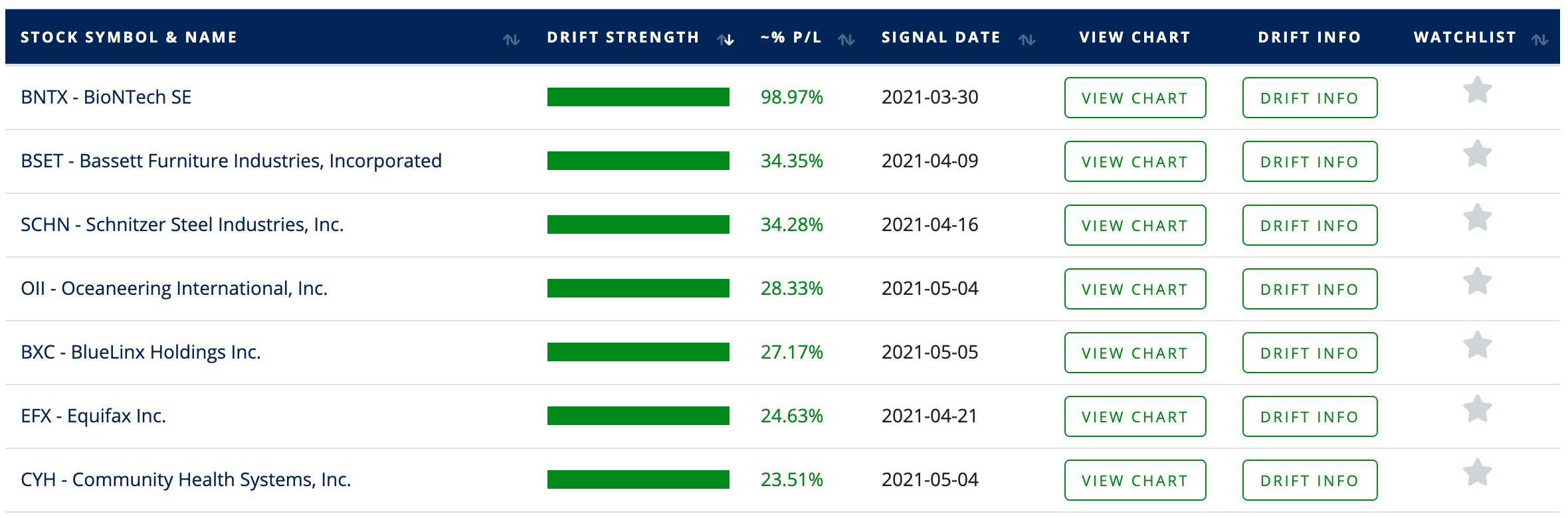Viewport: 1568px width, 518px height.
Task: Open drift info for CYH
Action: coord(1310,480)
